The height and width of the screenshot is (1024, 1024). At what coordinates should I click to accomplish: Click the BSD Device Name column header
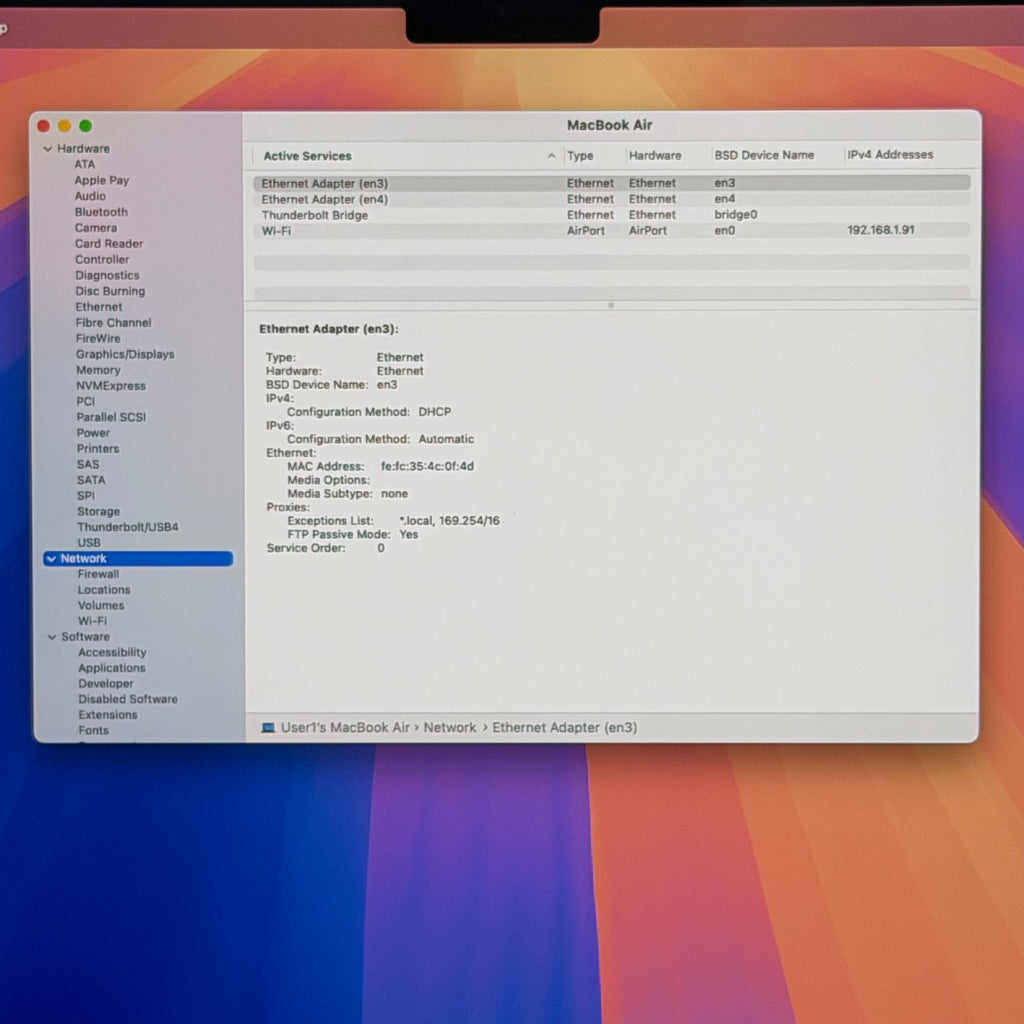pos(764,155)
